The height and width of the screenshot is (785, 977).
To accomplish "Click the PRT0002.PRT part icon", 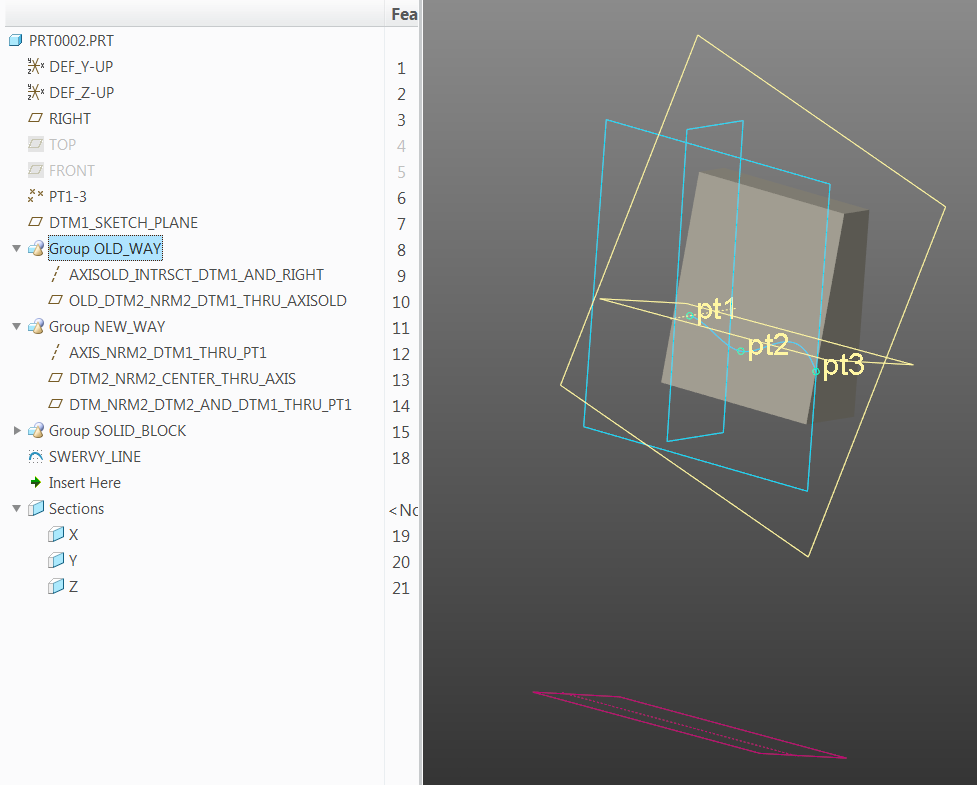I will click(x=16, y=40).
